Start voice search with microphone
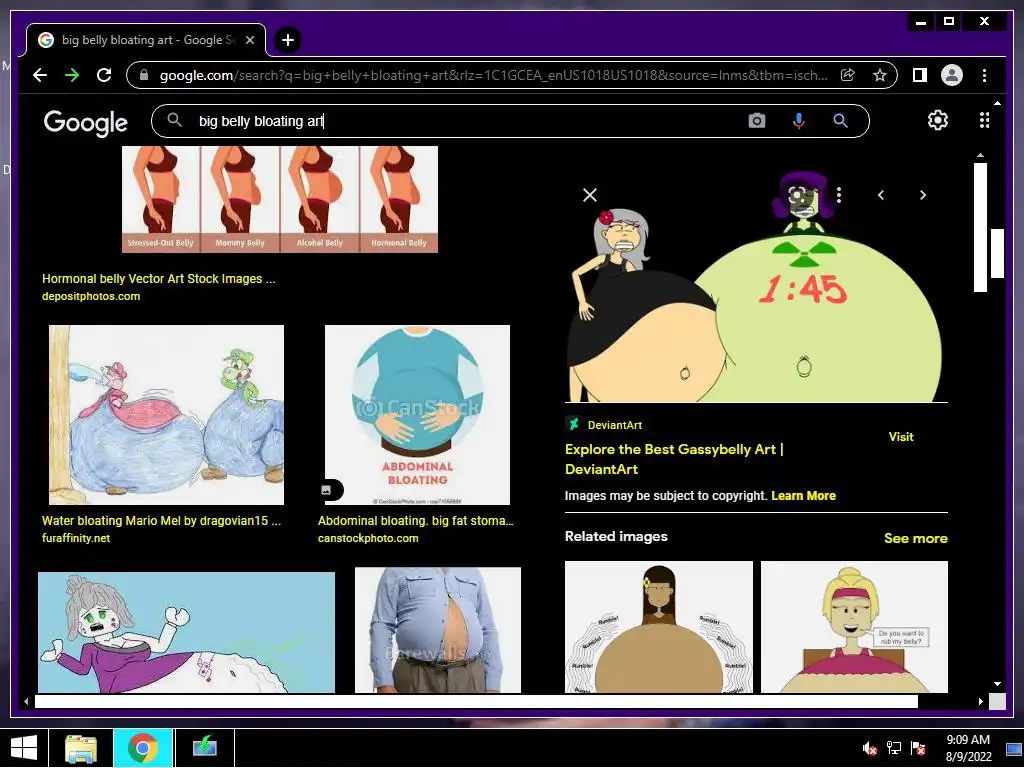Screen dimensions: 1024x768 point(798,121)
